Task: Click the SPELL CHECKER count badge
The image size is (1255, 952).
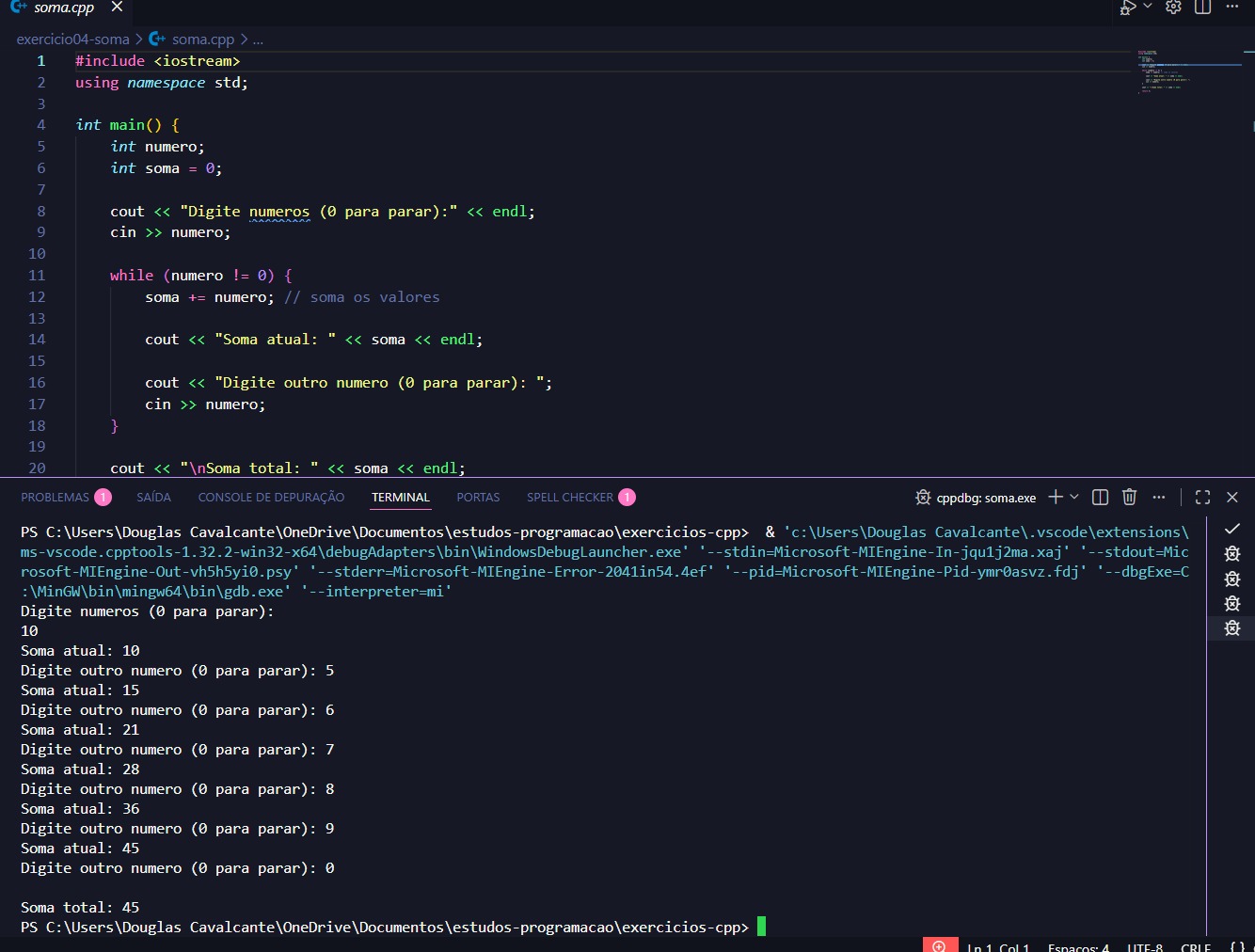Action: pyautogui.click(x=627, y=498)
